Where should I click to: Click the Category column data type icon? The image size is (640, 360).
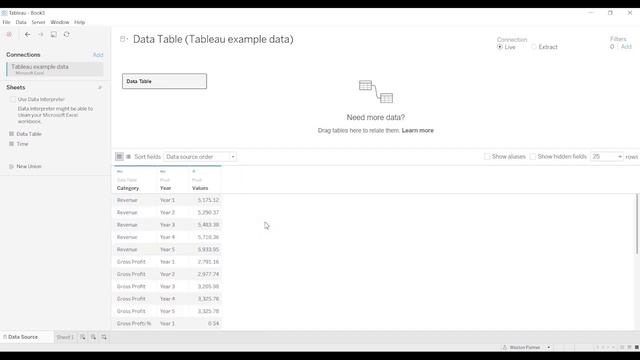(x=120, y=171)
